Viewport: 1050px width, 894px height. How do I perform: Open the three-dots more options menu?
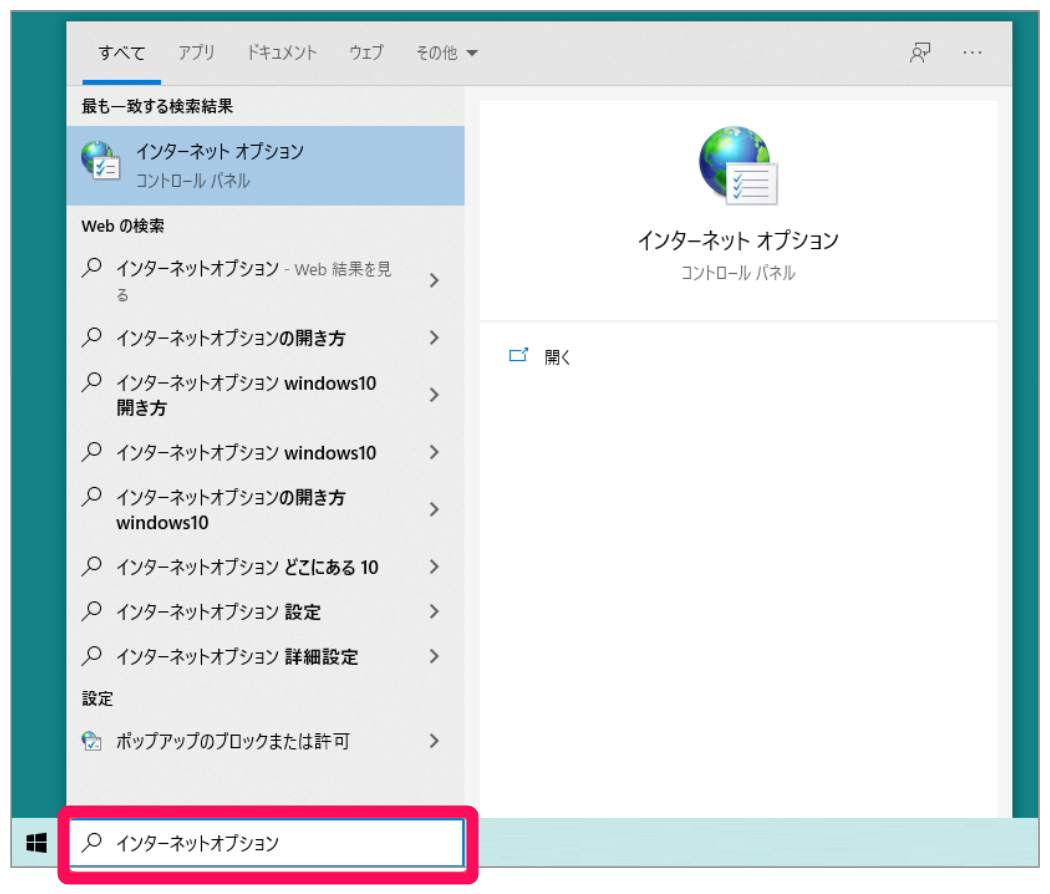click(972, 52)
